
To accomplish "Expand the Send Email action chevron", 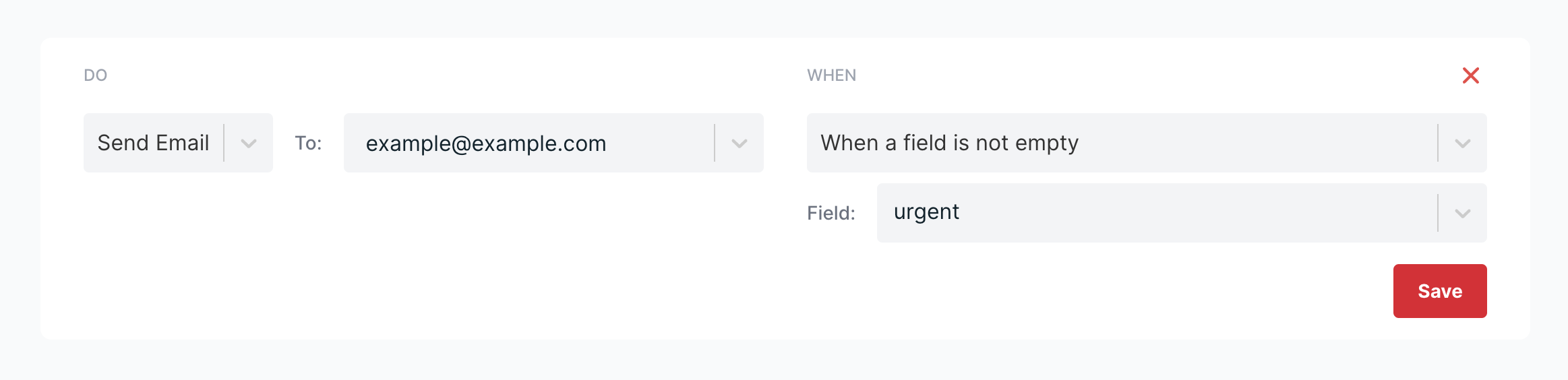I will pyautogui.click(x=249, y=144).
